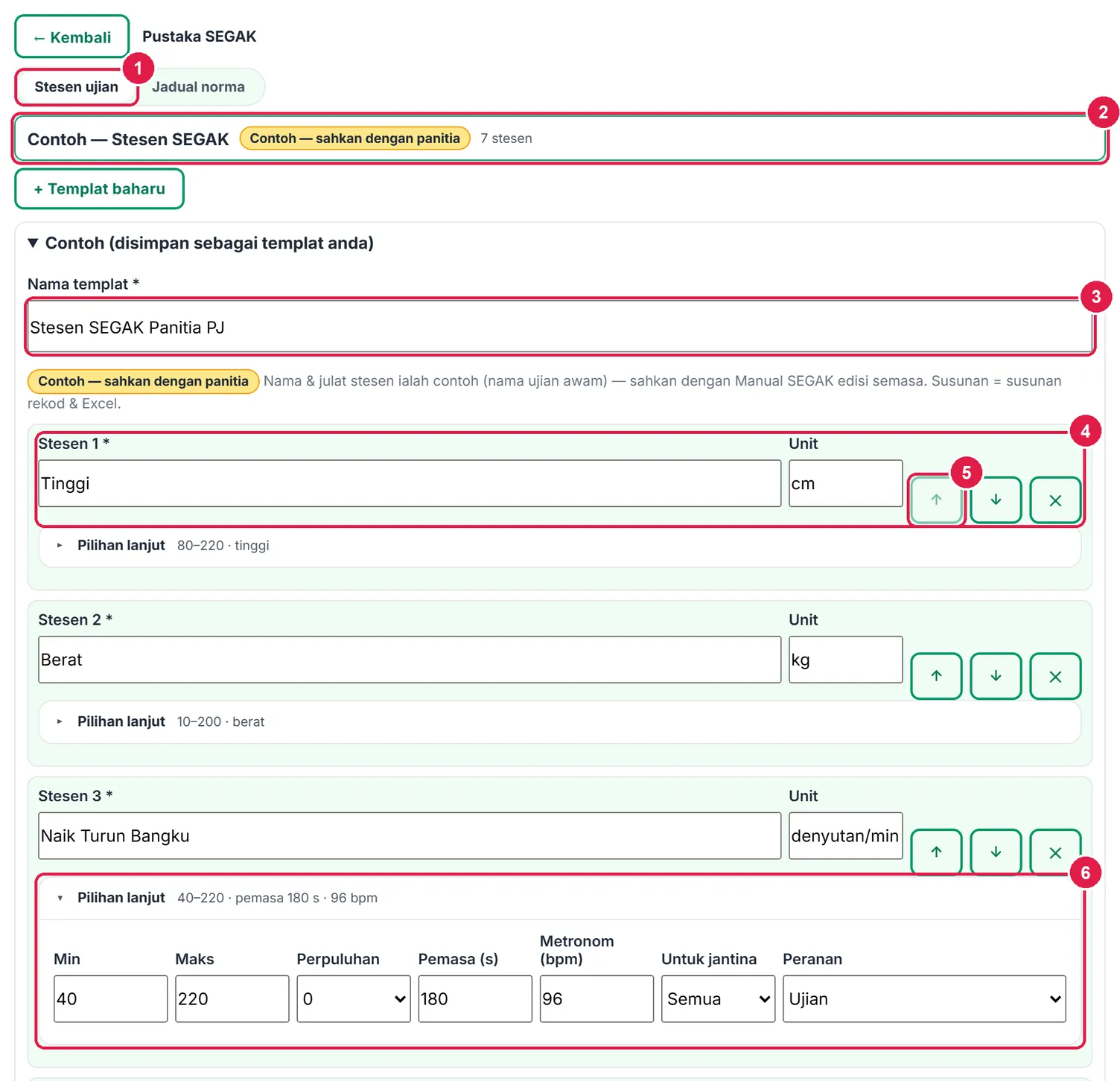Go back with Kembali button
This screenshot has height=1081, width=1120.
point(72,37)
